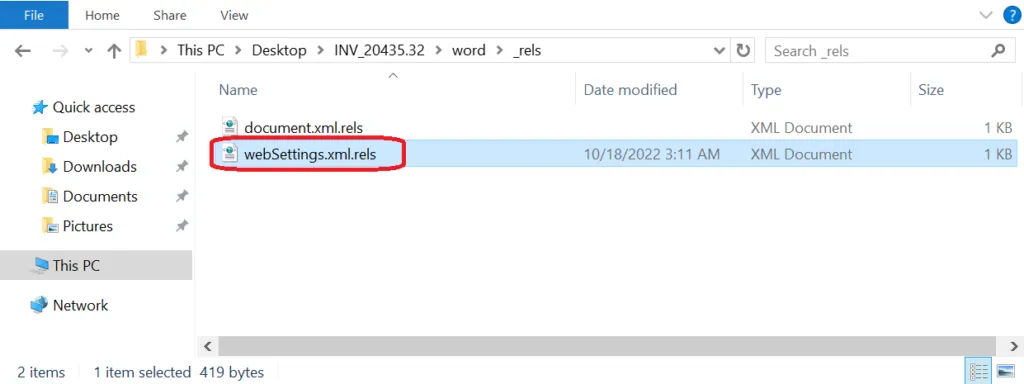Expand the chevron after Desktop in breadcrumb

coord(319,51)
